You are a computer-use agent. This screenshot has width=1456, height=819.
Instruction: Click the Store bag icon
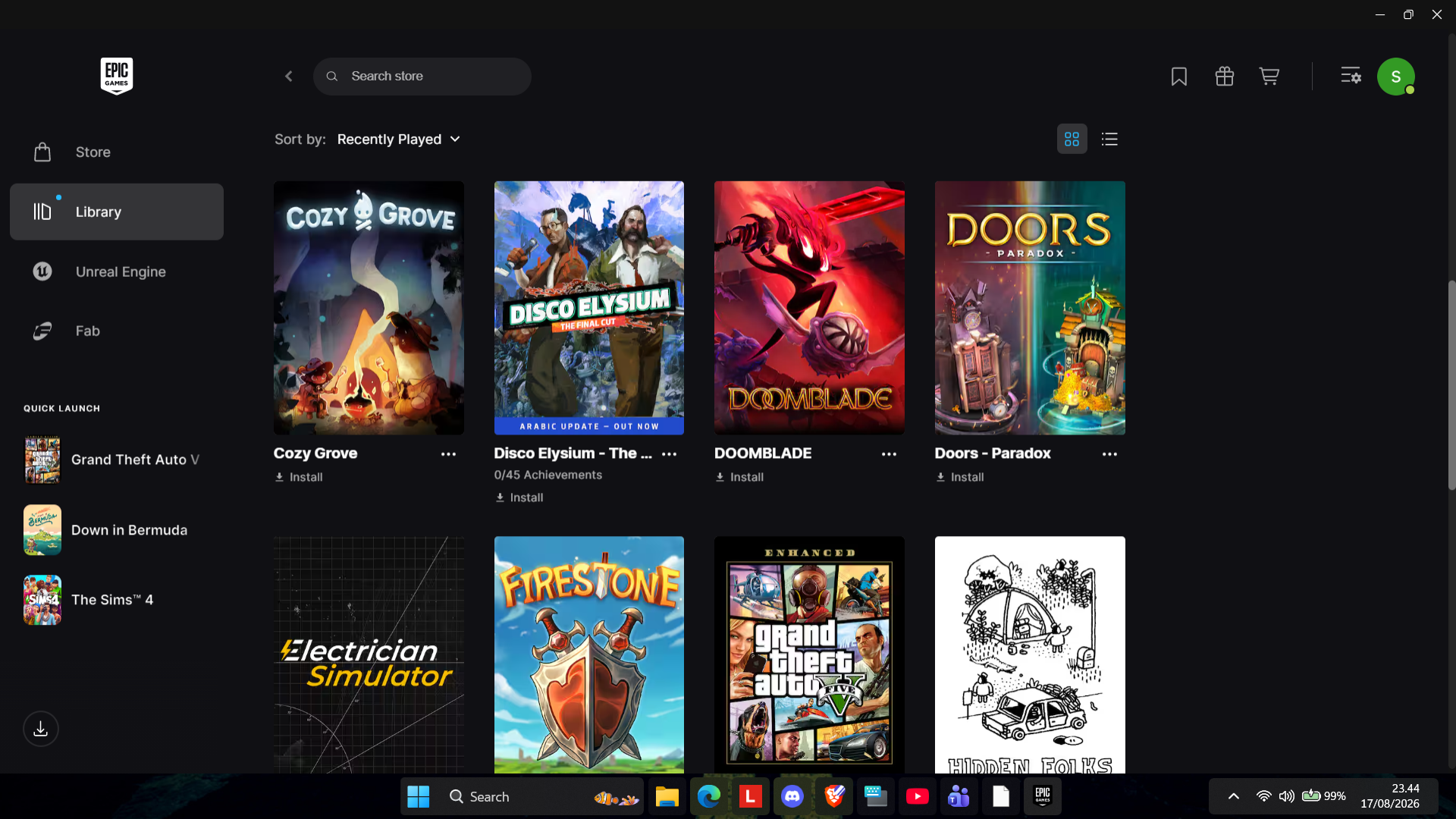tap(42, 152)
